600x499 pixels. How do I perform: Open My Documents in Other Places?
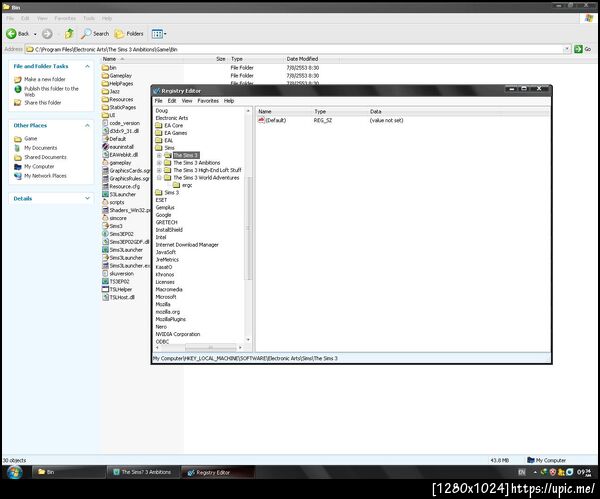pos(41,148)
